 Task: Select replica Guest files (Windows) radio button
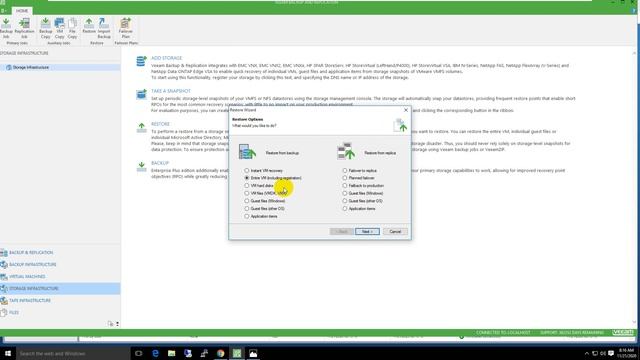pyautogui.click(x=345, y=193)
